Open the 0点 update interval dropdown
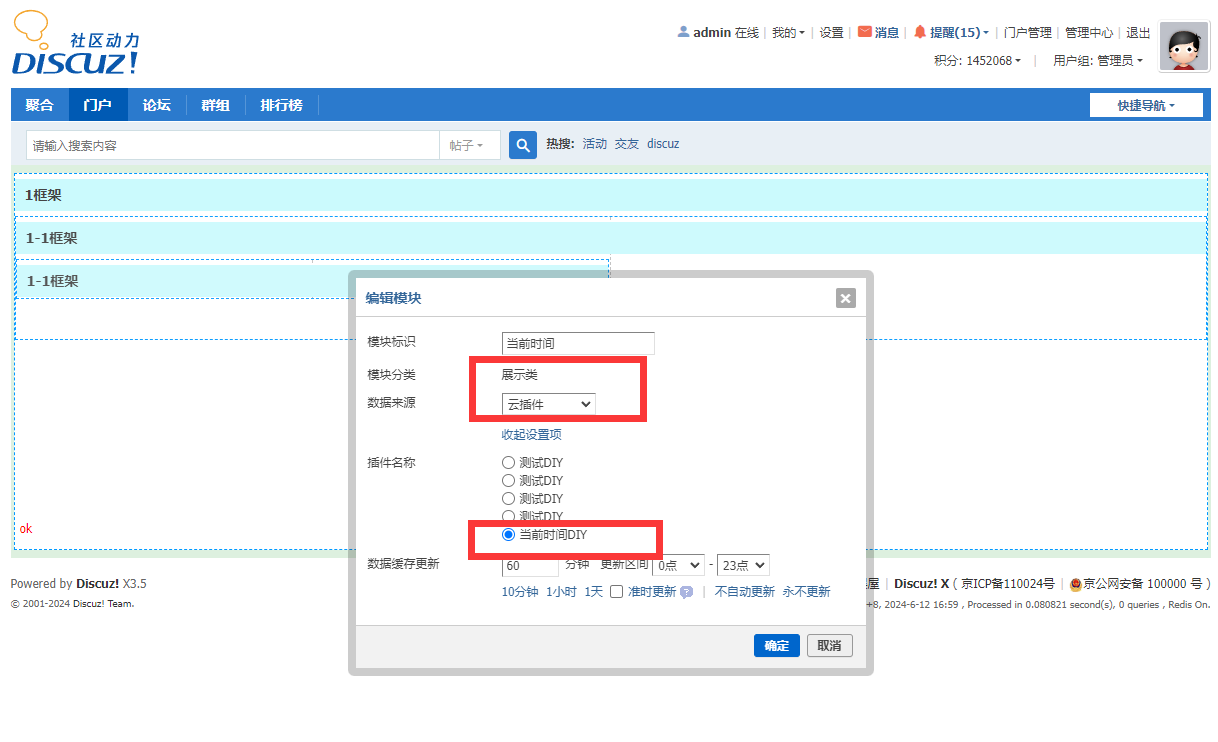Screen dimensions: 1218x742 pos(678,565)
